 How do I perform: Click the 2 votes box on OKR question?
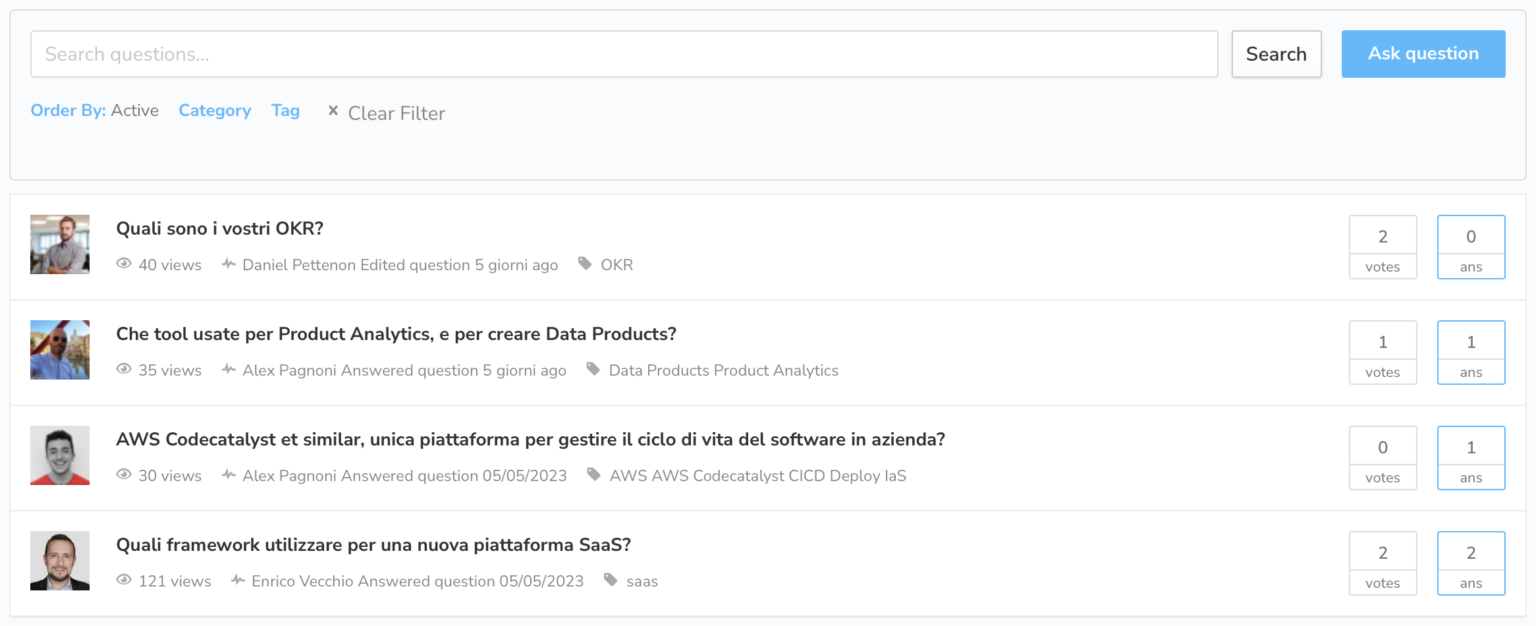pos(1382,247)
